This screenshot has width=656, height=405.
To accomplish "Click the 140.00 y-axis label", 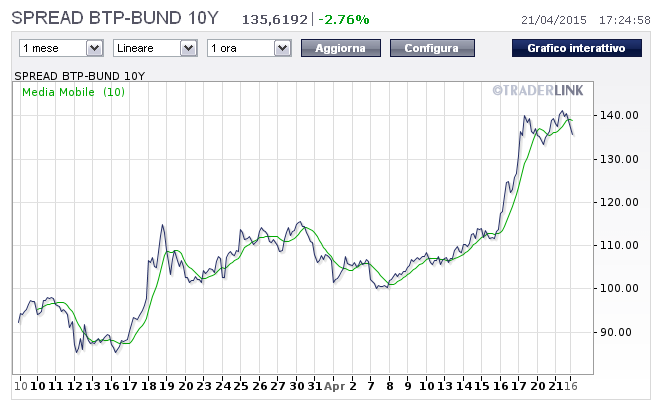I will (619, 115).
